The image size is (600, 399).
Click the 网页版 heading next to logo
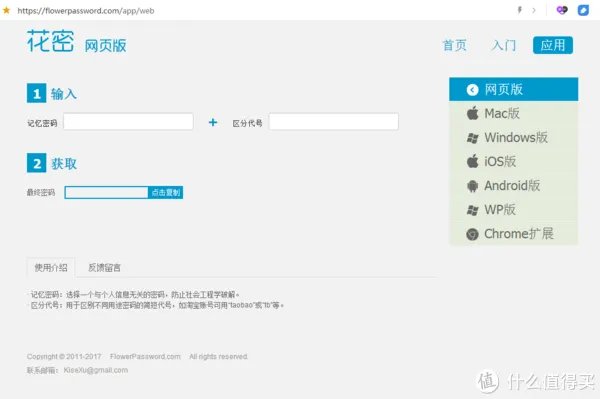105,46
